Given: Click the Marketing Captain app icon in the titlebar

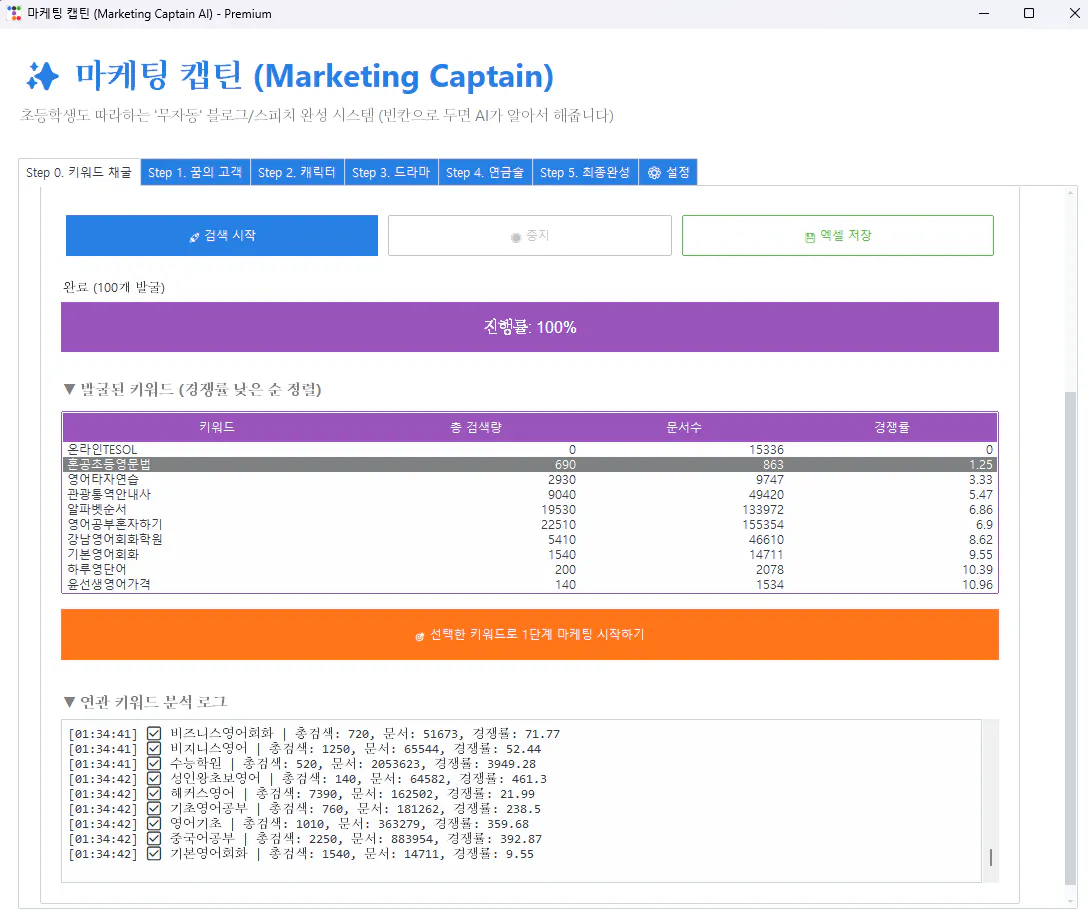Looking at the screenshot, I should click(13, 13).
